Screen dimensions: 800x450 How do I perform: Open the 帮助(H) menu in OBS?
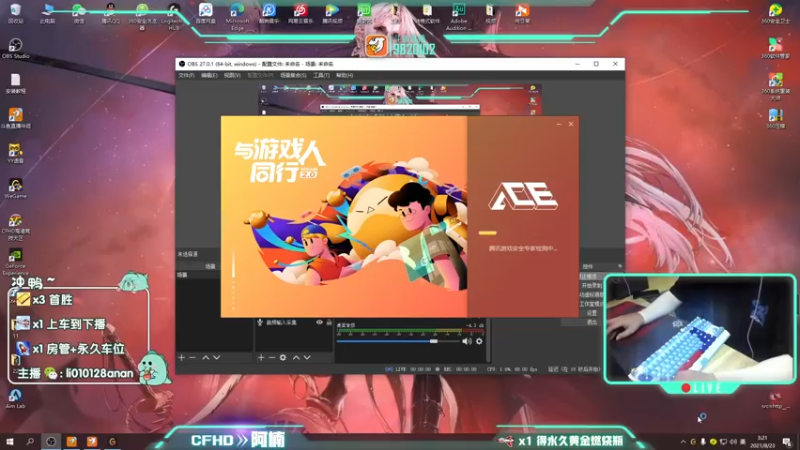point(344,76)
